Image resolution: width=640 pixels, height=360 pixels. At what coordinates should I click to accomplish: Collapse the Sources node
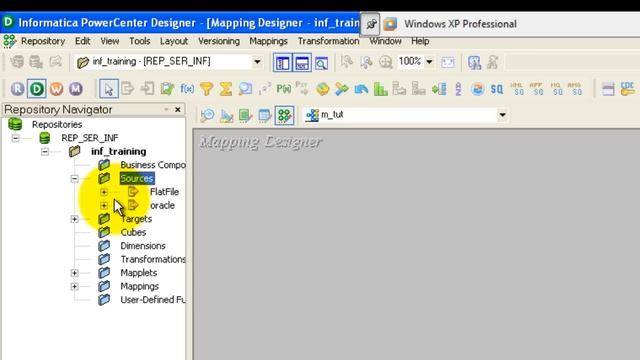pyautogui.click(x=74, y=178)
